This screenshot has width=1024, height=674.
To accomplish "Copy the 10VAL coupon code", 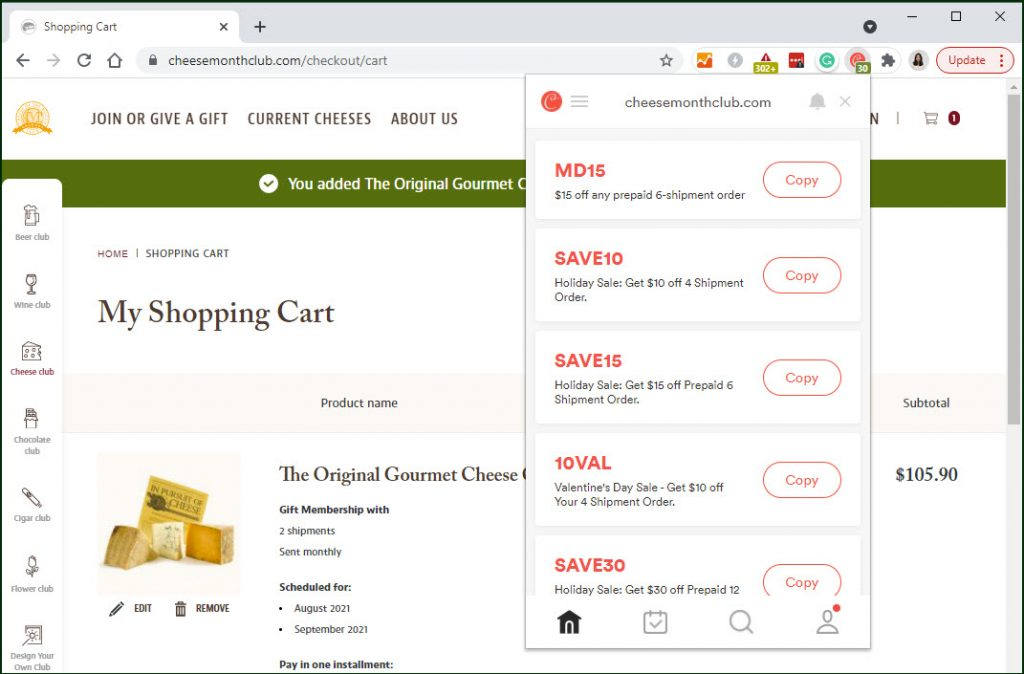I will (802, 480).
